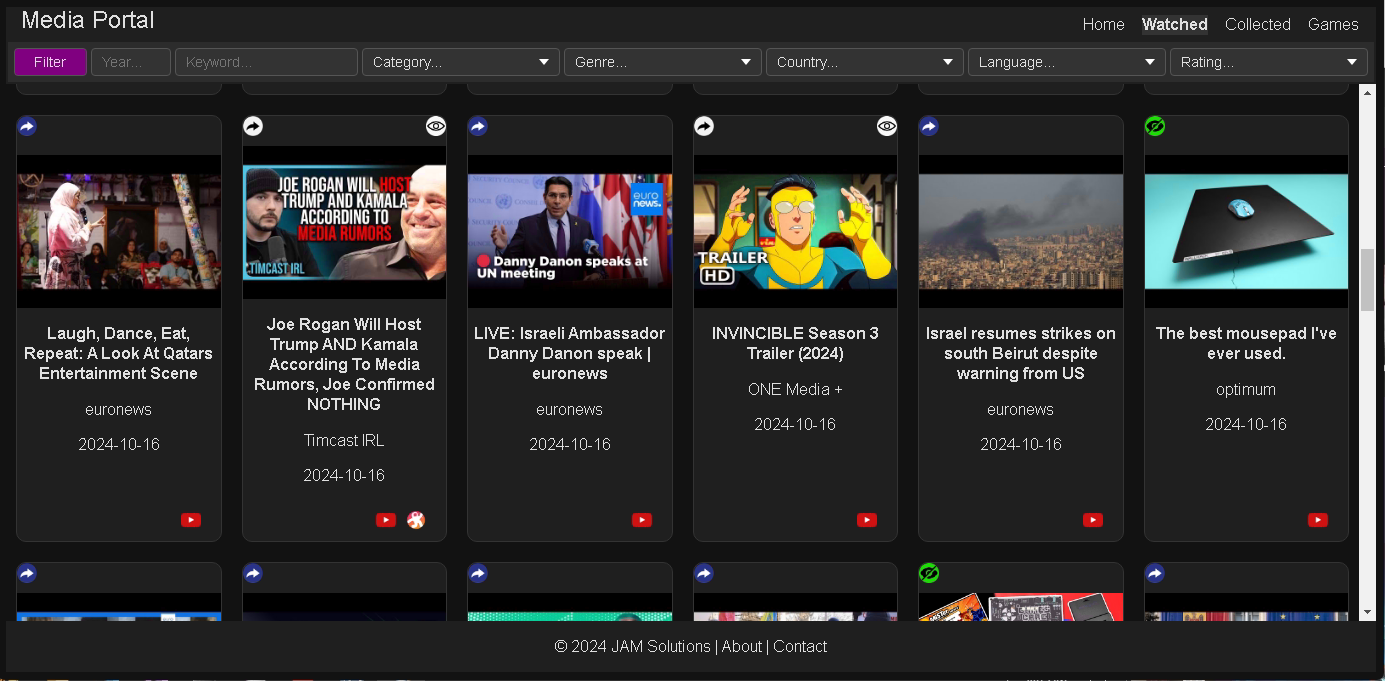
Task: Click share icon on card below the Qatar card
Action: point(27,573)
